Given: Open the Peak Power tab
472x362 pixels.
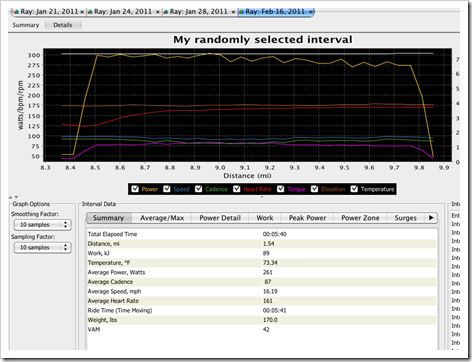Looking at the screenshot, I should tap(307, 218).
